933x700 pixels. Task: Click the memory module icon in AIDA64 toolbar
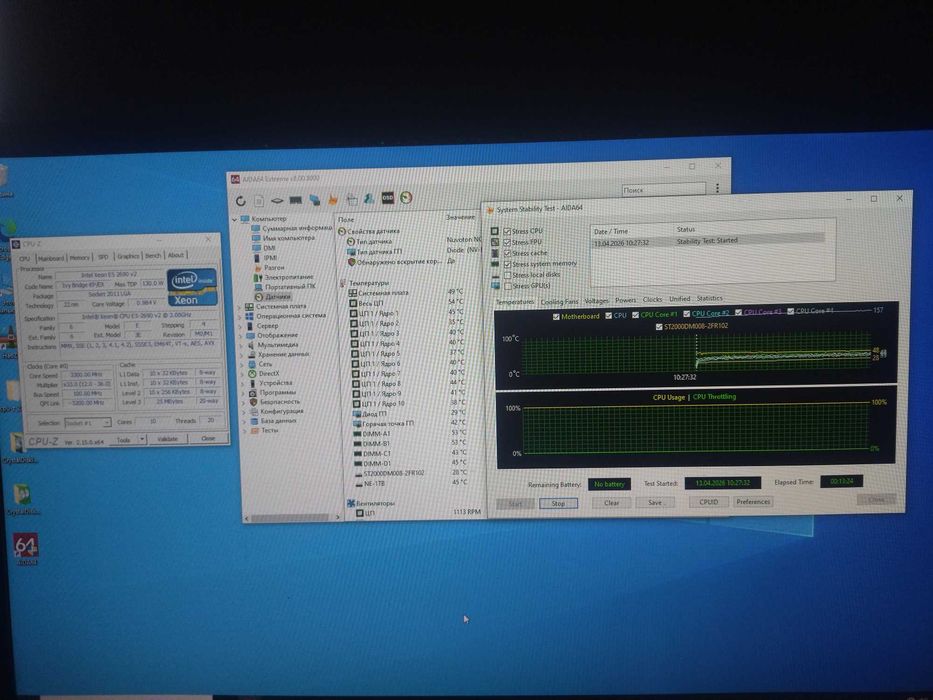pyautogui.click(x=296, y=200)
